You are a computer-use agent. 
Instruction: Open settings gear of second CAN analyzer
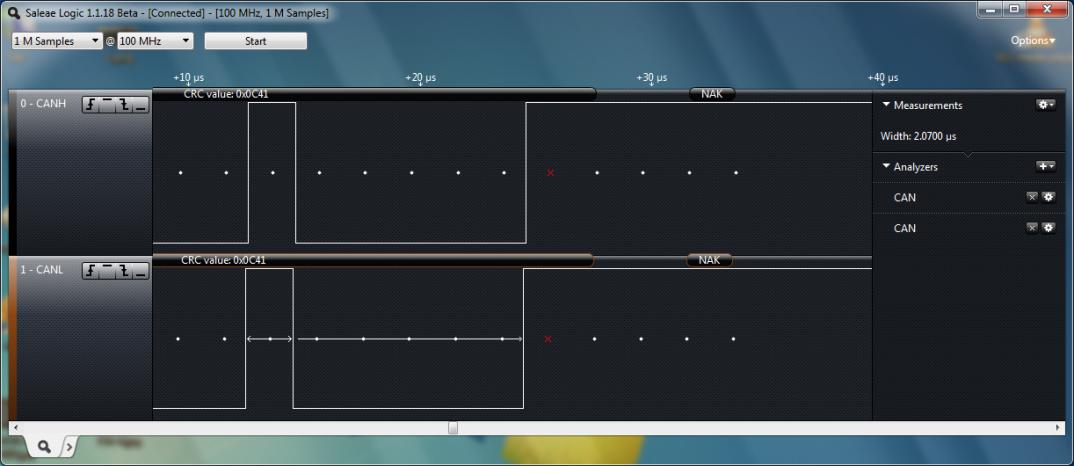pos(1048,228)
